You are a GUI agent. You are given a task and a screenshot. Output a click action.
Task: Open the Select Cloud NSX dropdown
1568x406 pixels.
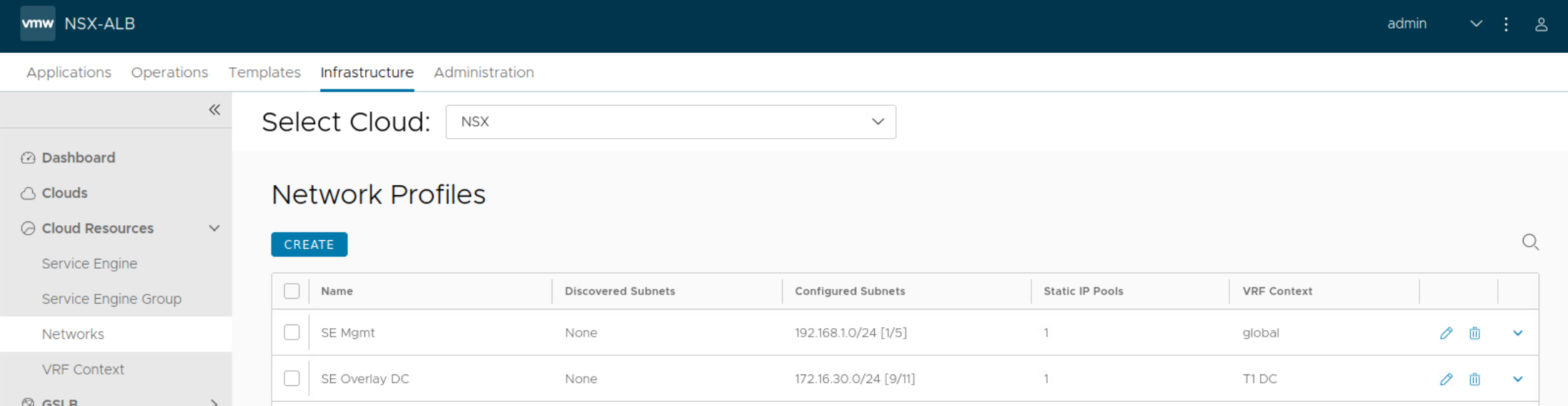coord(670,122)
